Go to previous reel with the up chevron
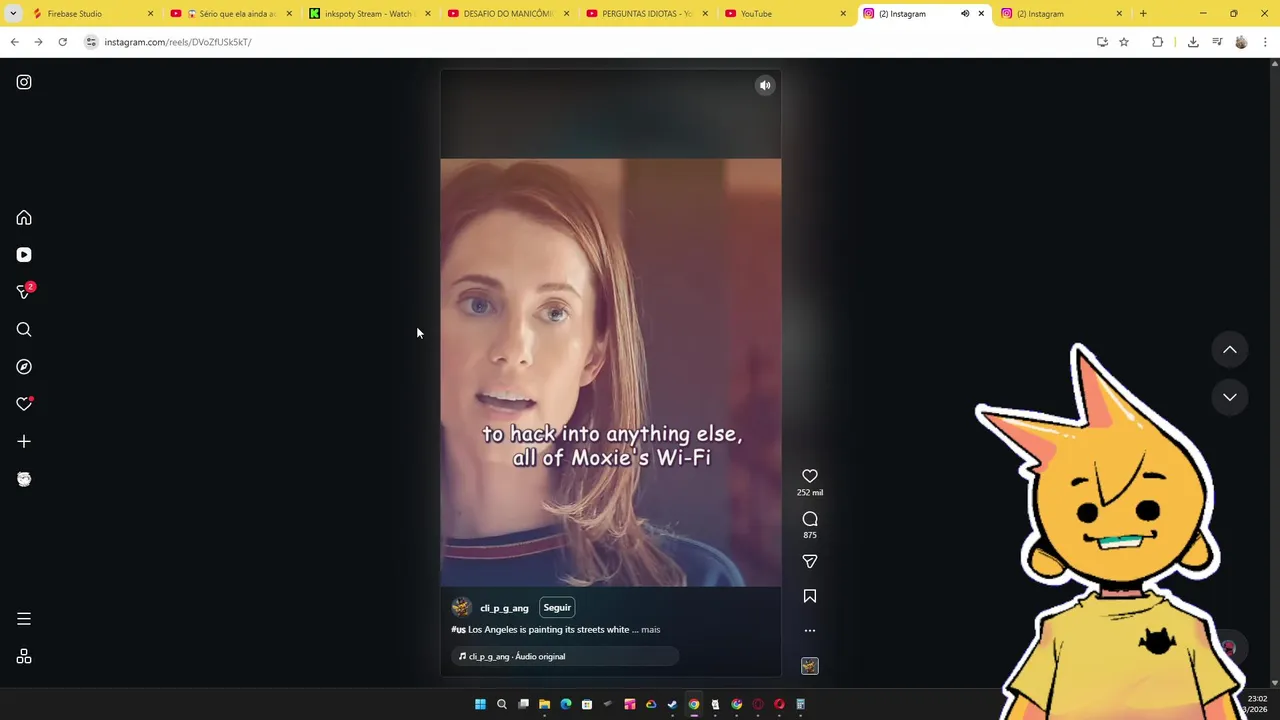This screenshot has width=1280, height=720. point(1230,350)
